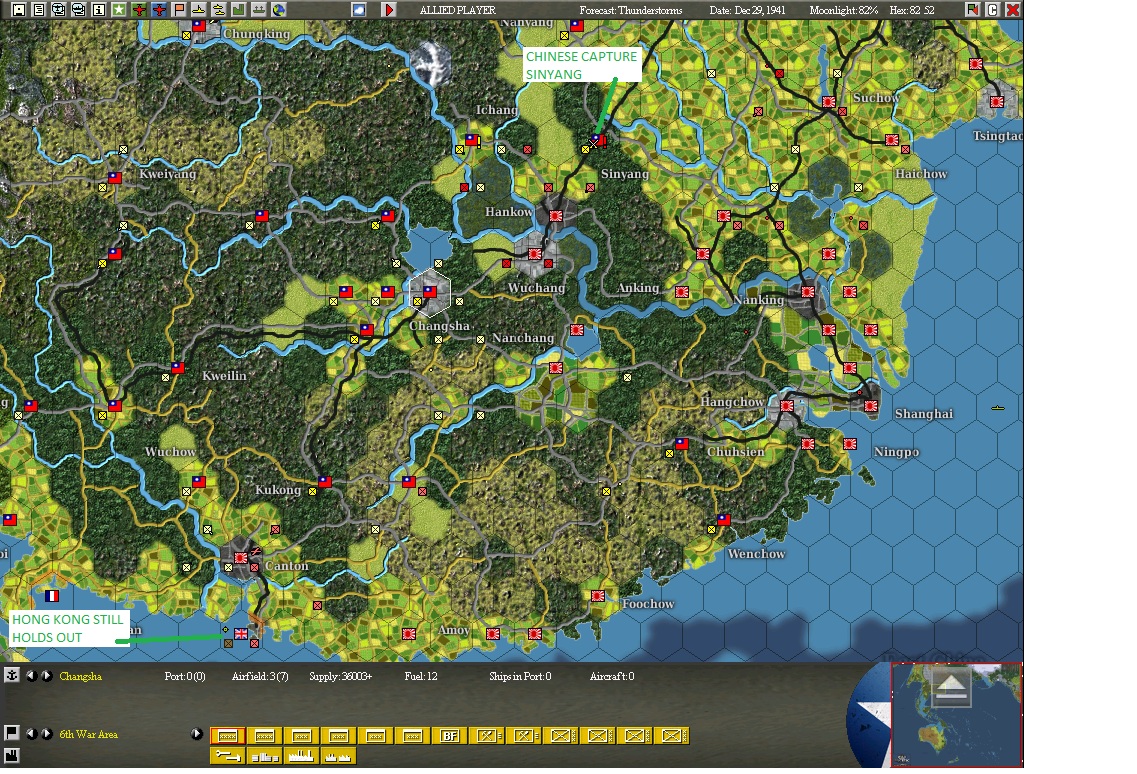This screenshot has width=1137, height=774.
Task: Click the minimap of the Pacific
Action: coord(956,715)
